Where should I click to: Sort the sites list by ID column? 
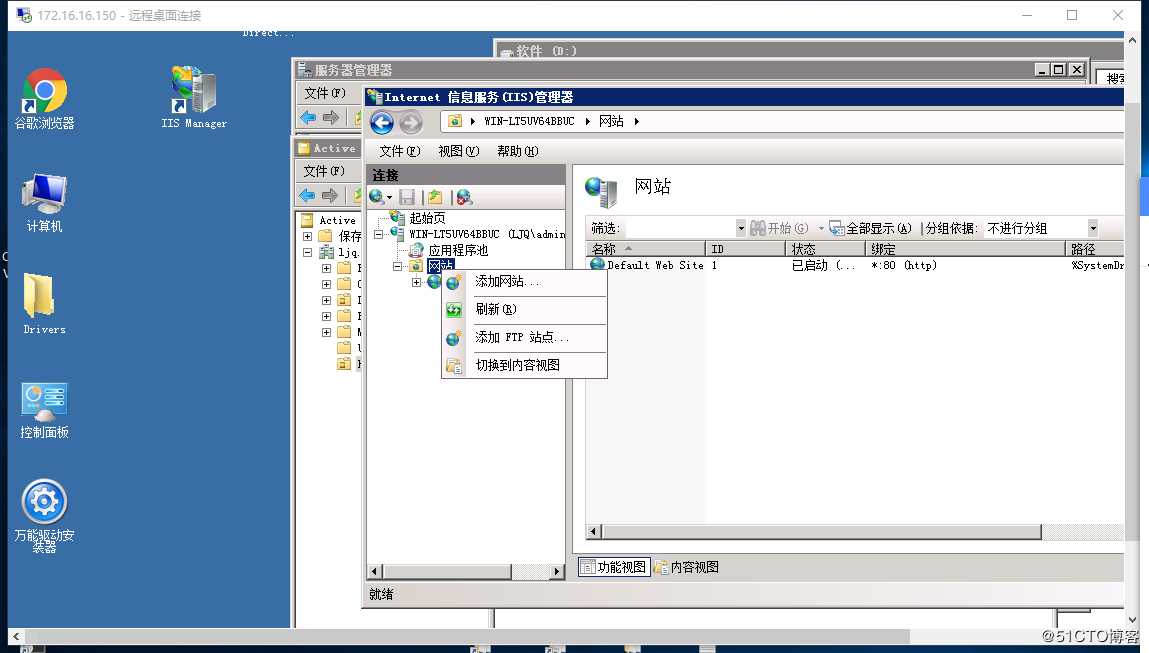pyautogui.click(x=745, y=249)
